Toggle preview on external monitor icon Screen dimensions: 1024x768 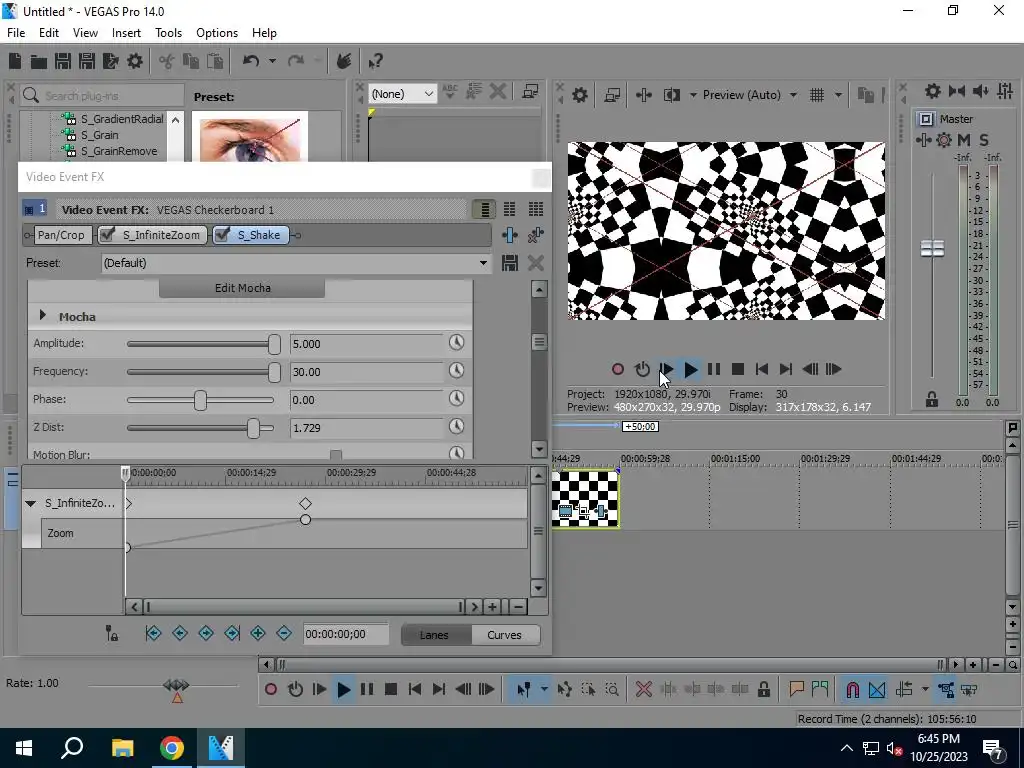click(613, 95)
